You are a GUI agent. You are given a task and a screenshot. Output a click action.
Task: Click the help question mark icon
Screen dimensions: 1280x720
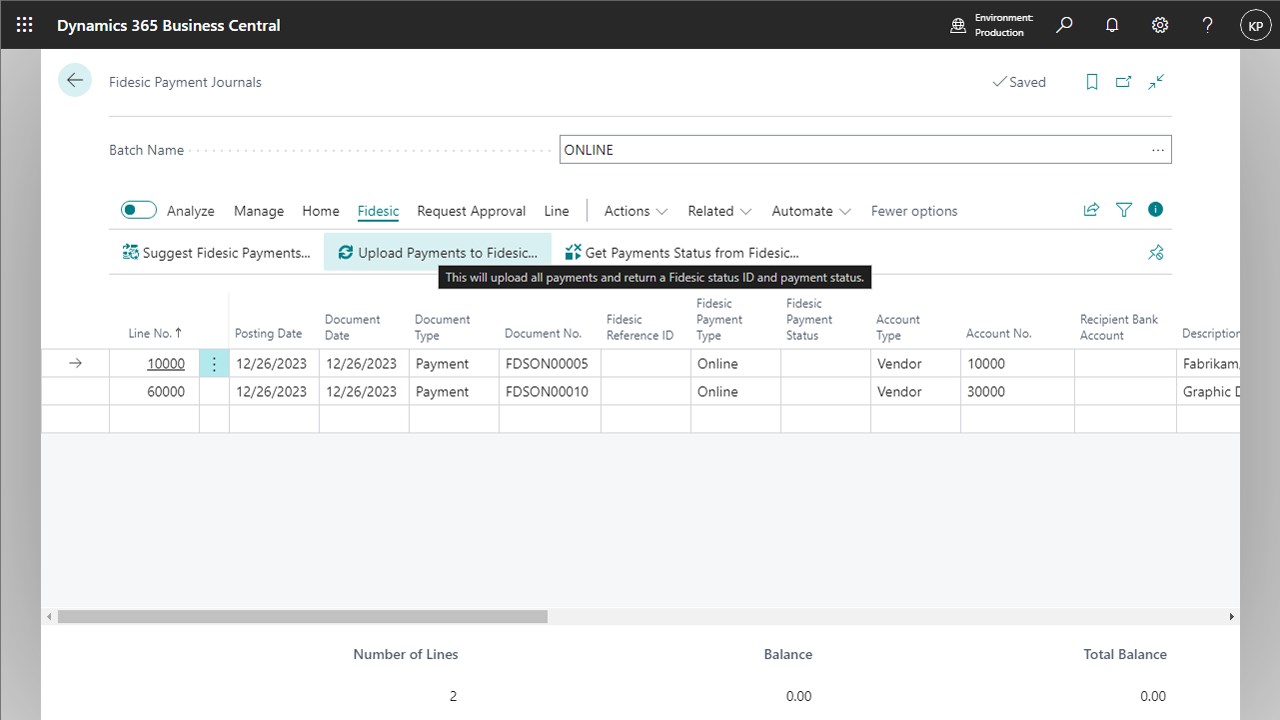tap(1208, 25)
